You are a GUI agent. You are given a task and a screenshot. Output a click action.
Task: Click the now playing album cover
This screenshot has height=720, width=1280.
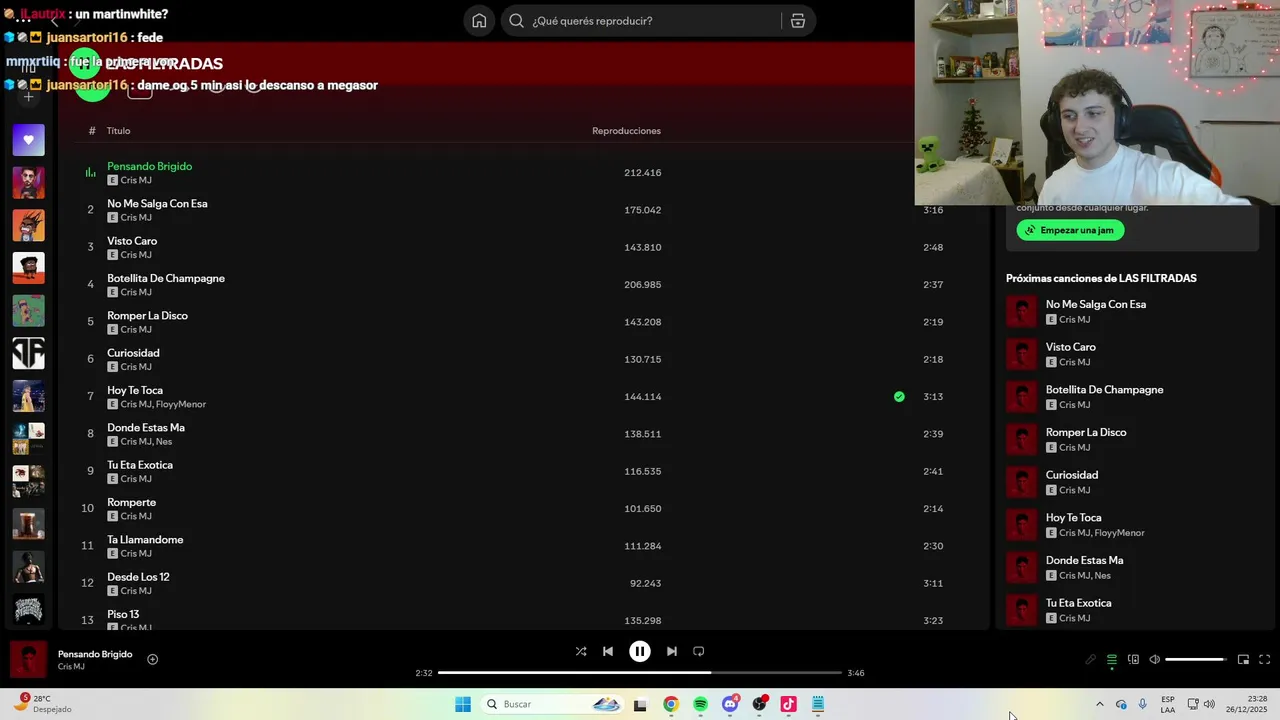click(28, 660)
